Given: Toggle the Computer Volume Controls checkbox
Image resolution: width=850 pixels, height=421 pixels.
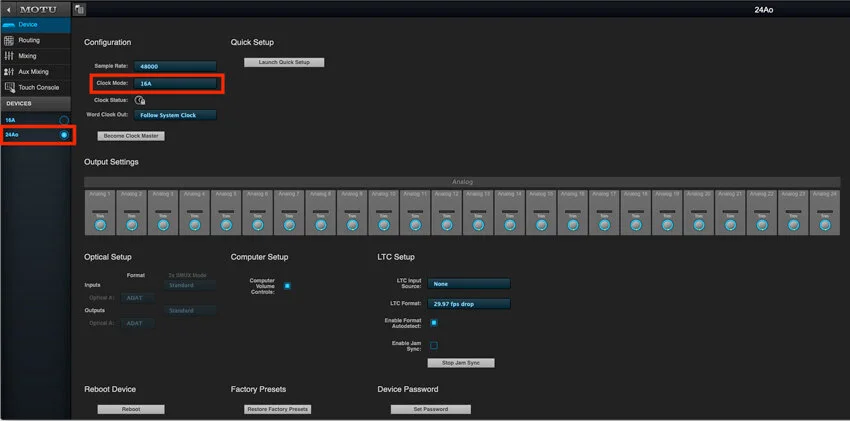Looking at the screenshot, I should [287, 286].
